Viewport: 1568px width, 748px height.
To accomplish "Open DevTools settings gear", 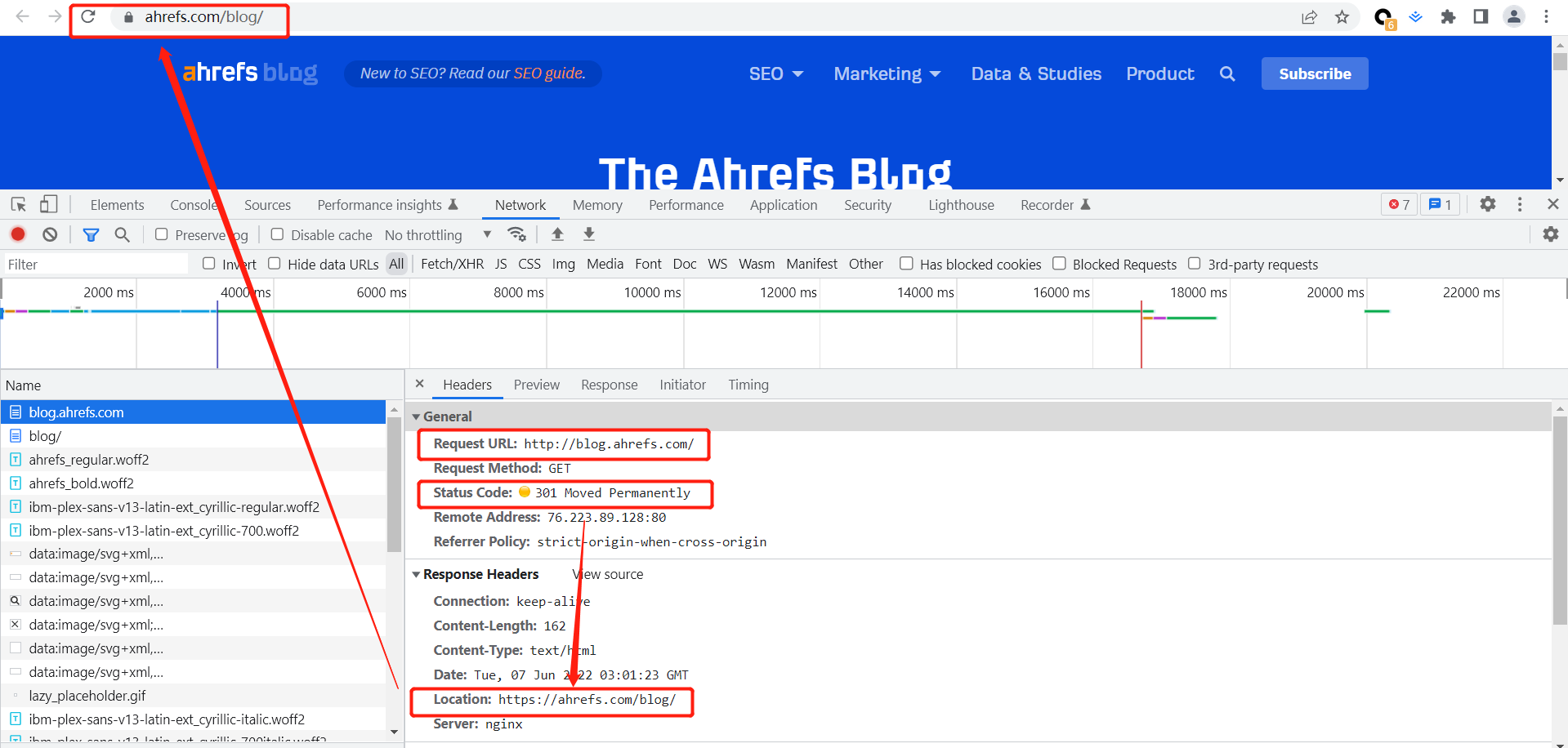I will pyautogui.click(x=1488, y=204).
